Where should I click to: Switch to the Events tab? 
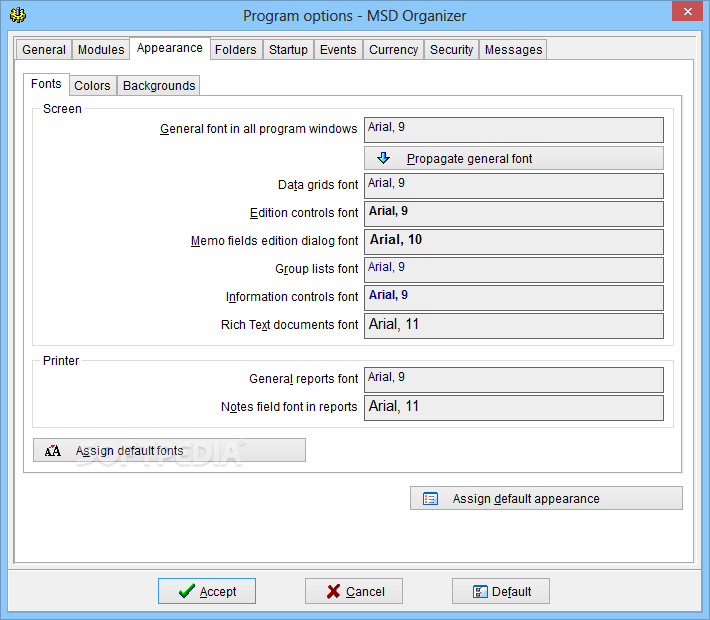point(338,49)
